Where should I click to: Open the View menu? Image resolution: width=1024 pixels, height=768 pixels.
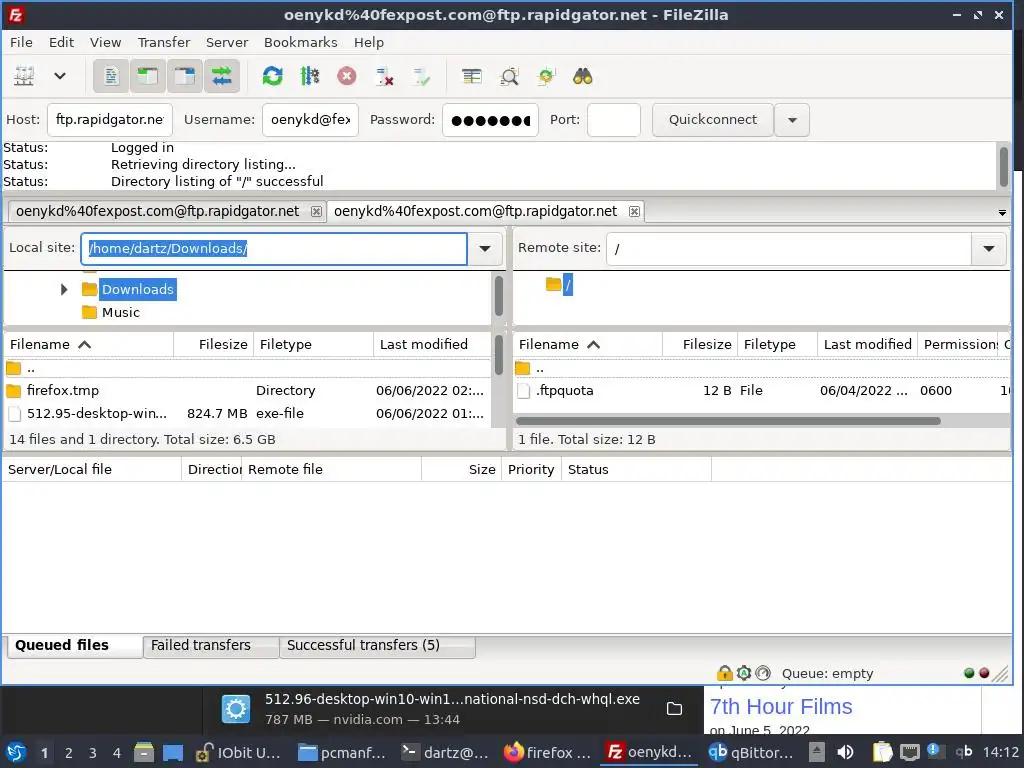click(105, 42)
